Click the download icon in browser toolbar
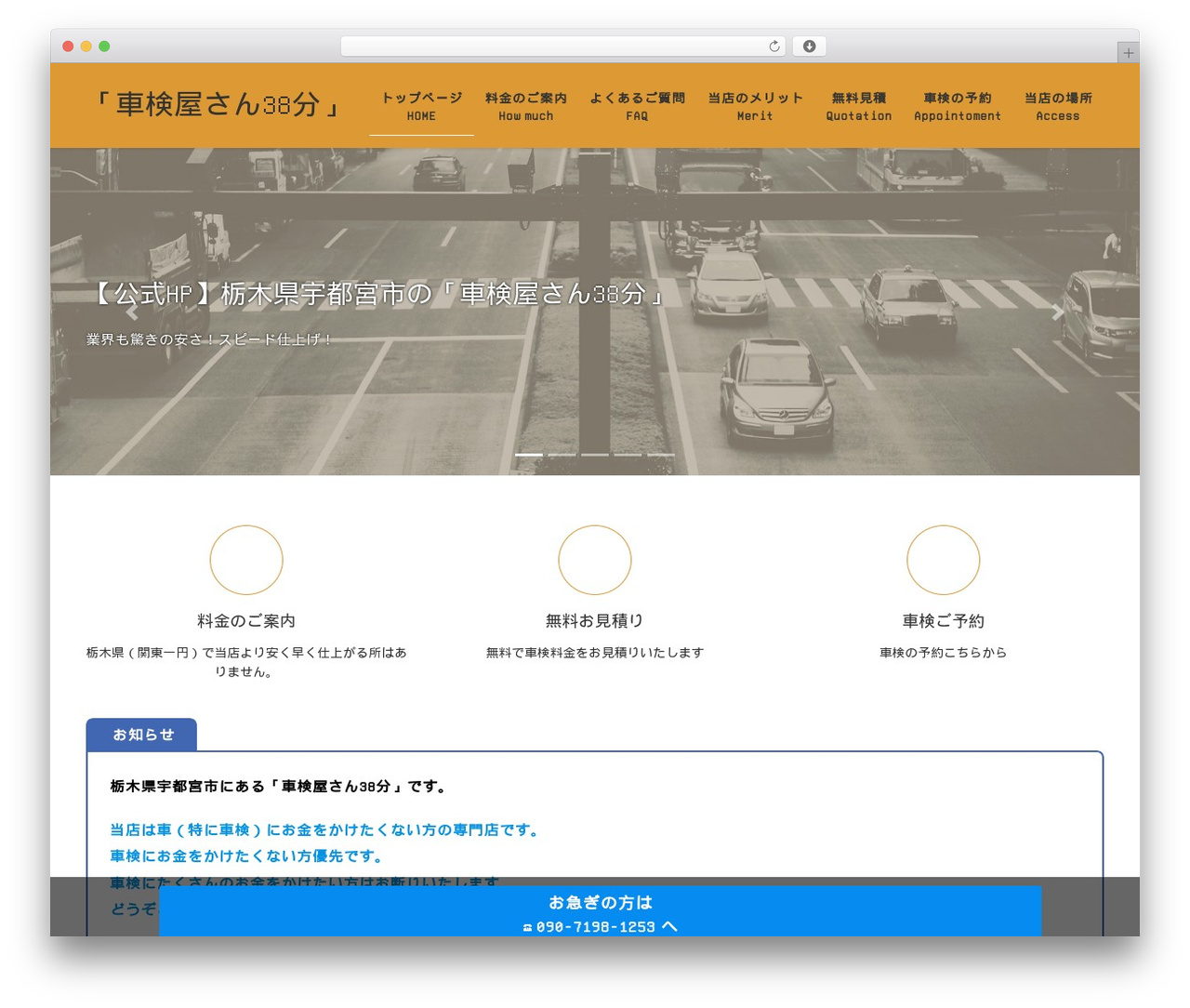 [x=810, y=46]
